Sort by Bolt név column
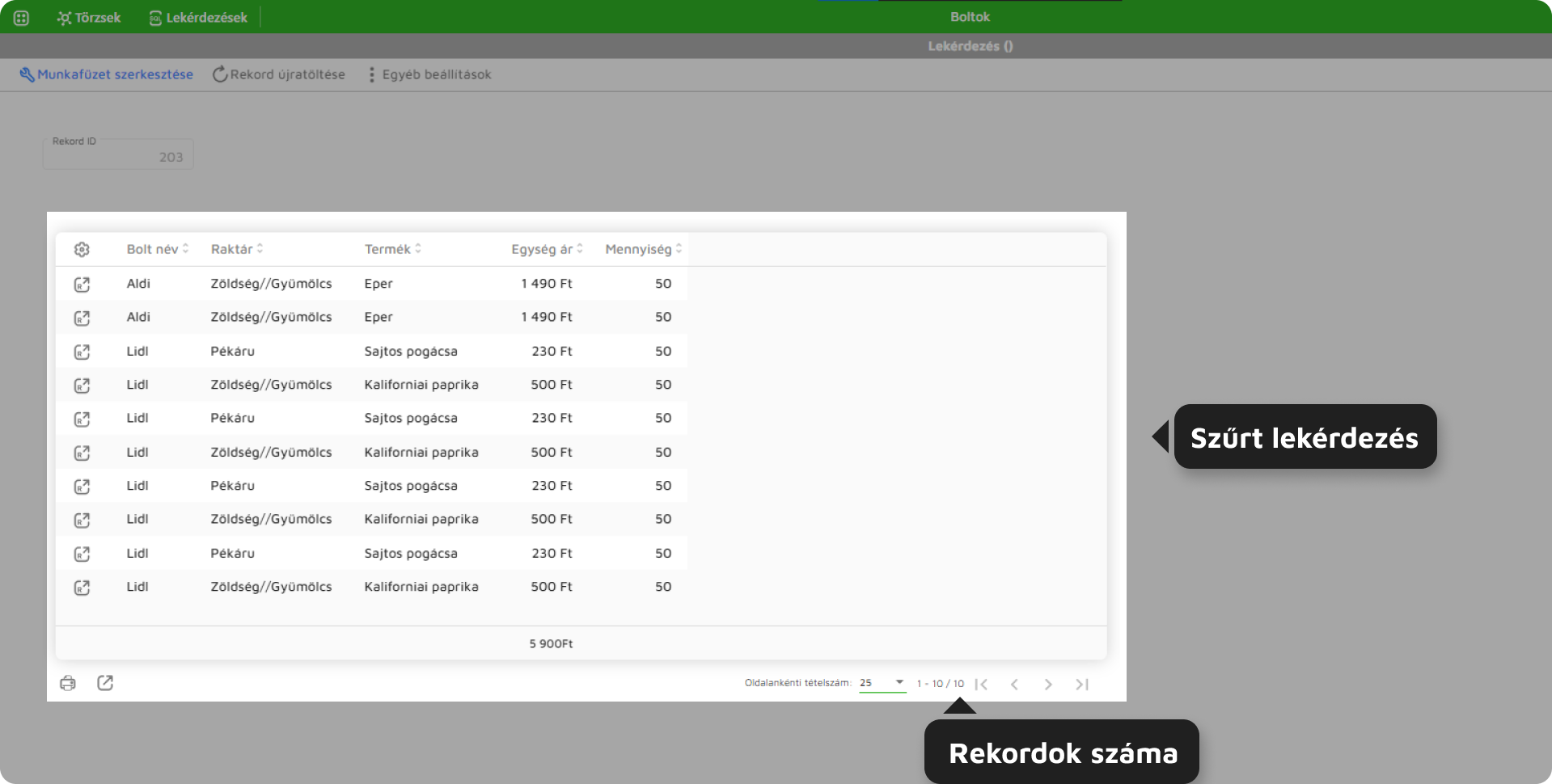 click(157, 249)
